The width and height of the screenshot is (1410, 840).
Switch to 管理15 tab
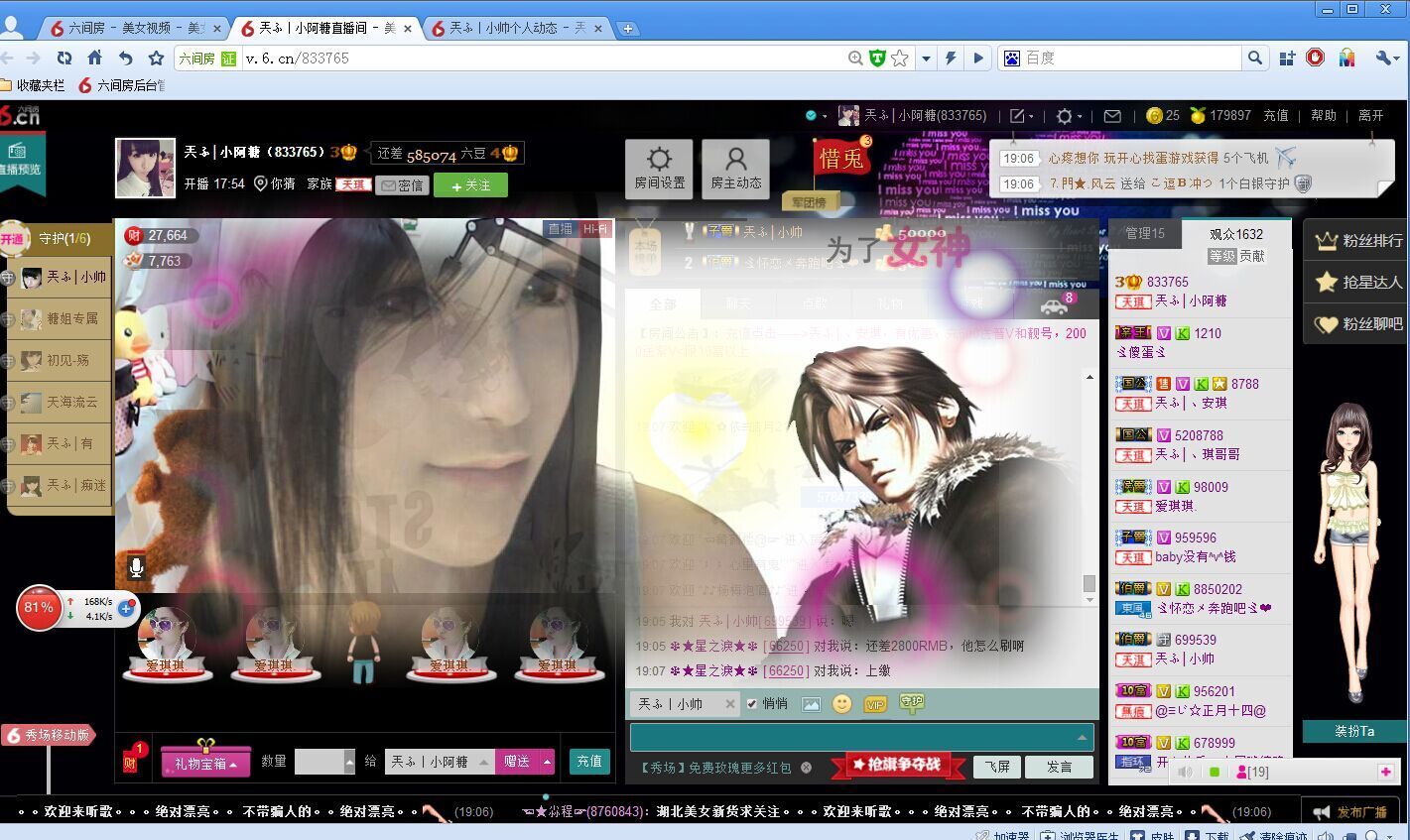tap(1145, 233)
